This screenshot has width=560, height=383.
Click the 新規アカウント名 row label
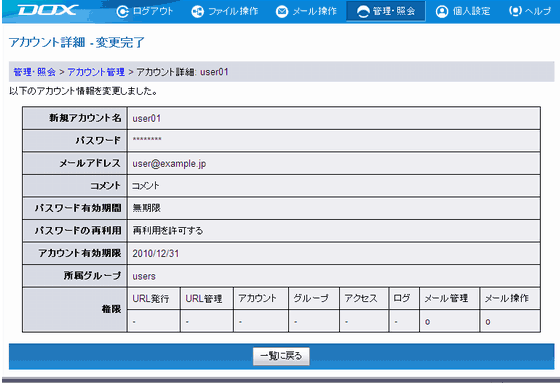point(85,118)
